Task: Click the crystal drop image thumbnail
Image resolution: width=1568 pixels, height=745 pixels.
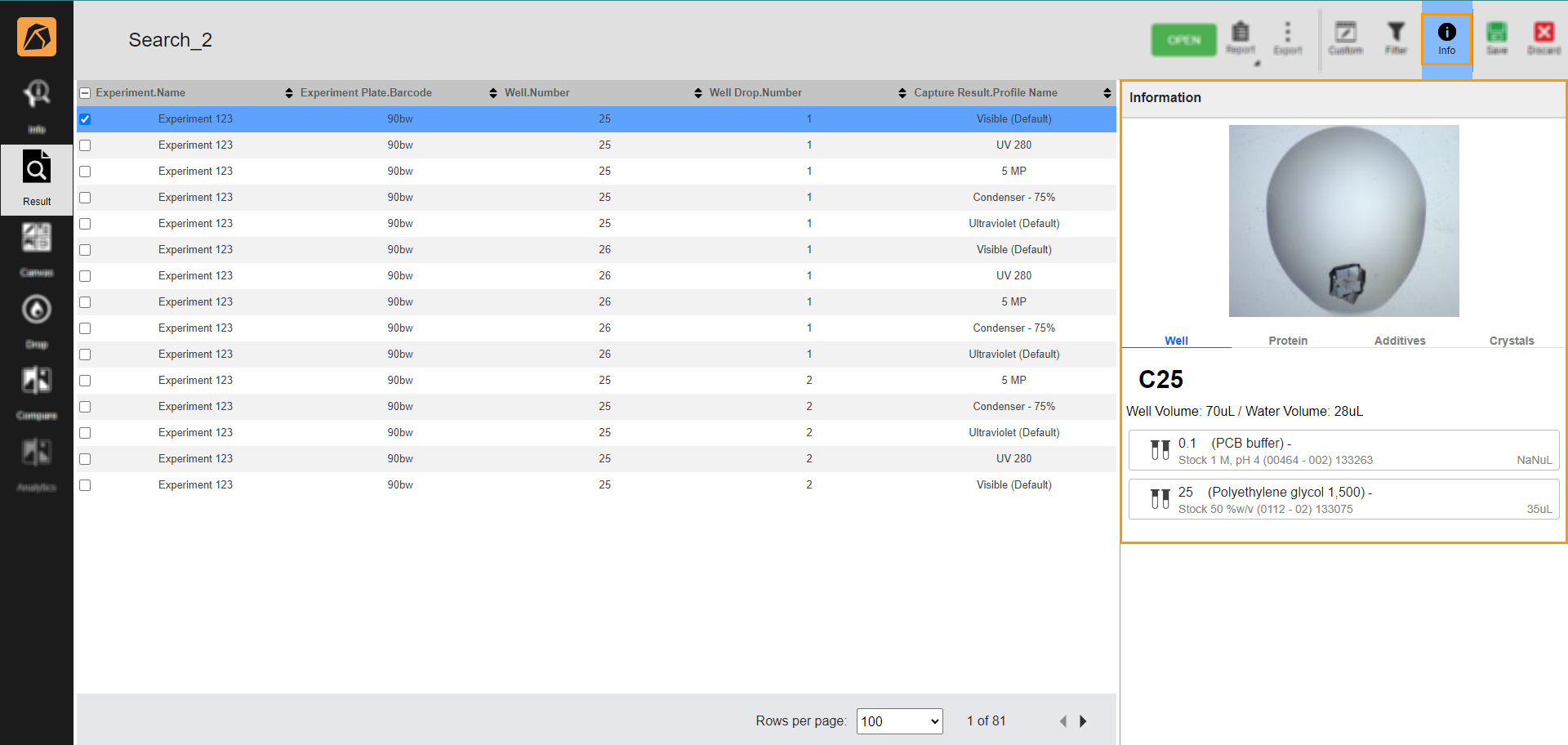Action: [x=1344, y=221]
